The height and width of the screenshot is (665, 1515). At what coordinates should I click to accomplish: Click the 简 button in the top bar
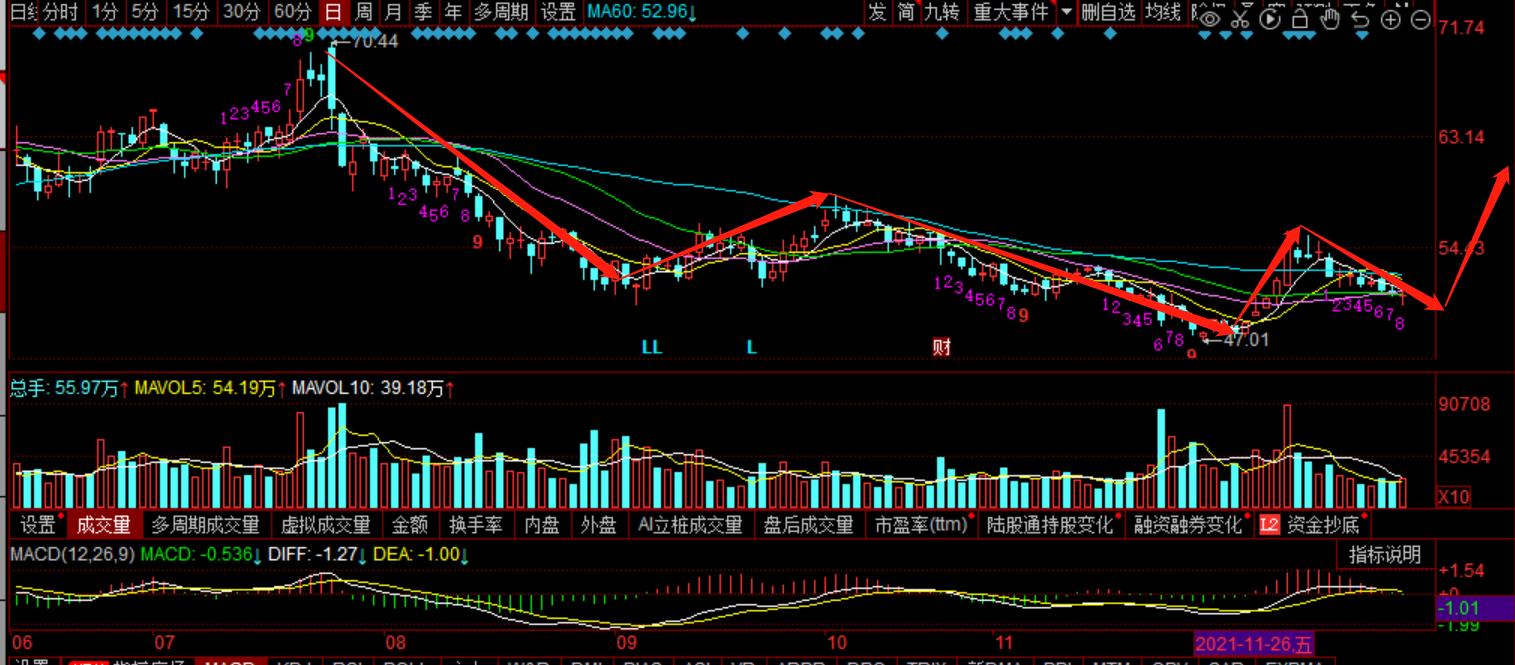tap(905, 13)
